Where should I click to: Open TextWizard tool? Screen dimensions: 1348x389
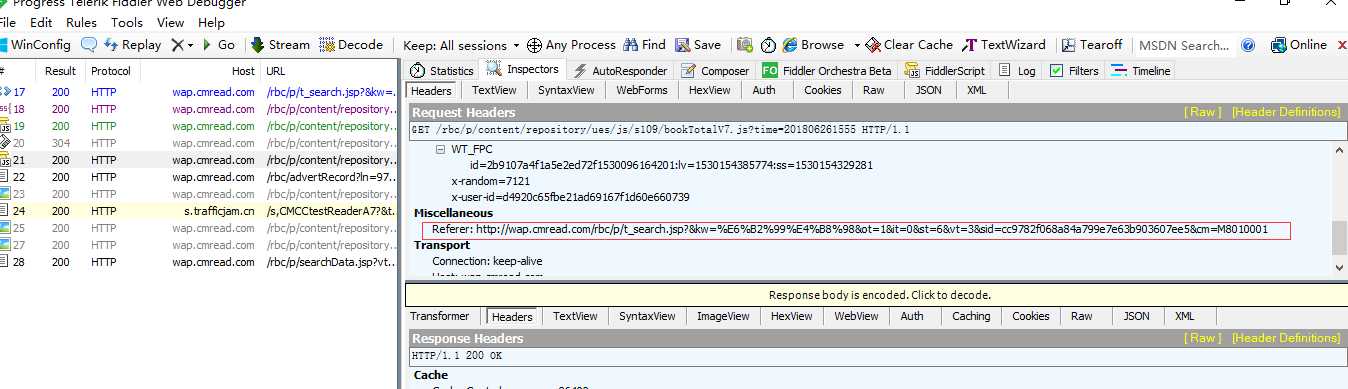pyautogui.click(x=1005, y=45)
